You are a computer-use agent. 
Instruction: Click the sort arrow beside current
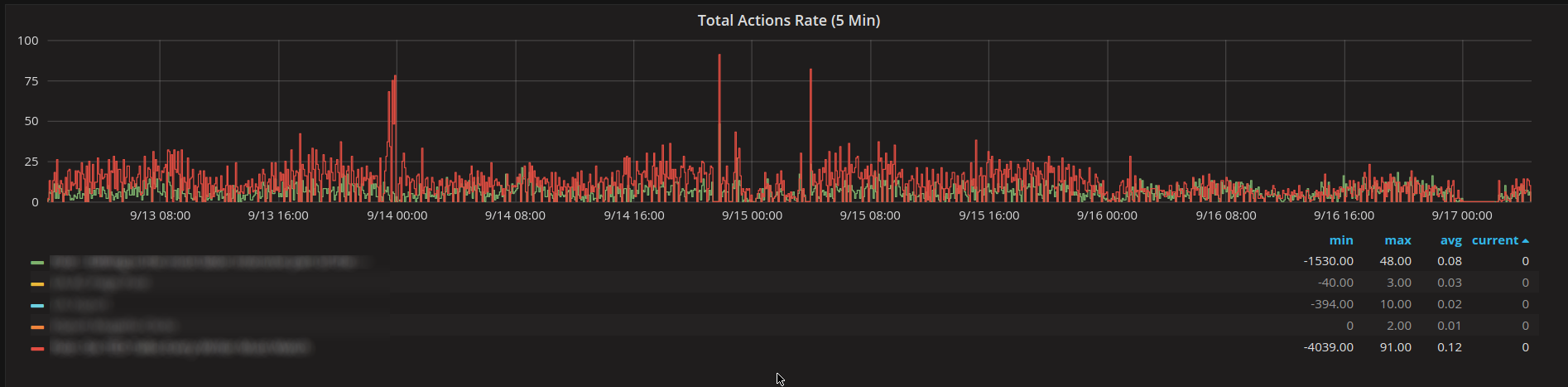pos(1526,241)
